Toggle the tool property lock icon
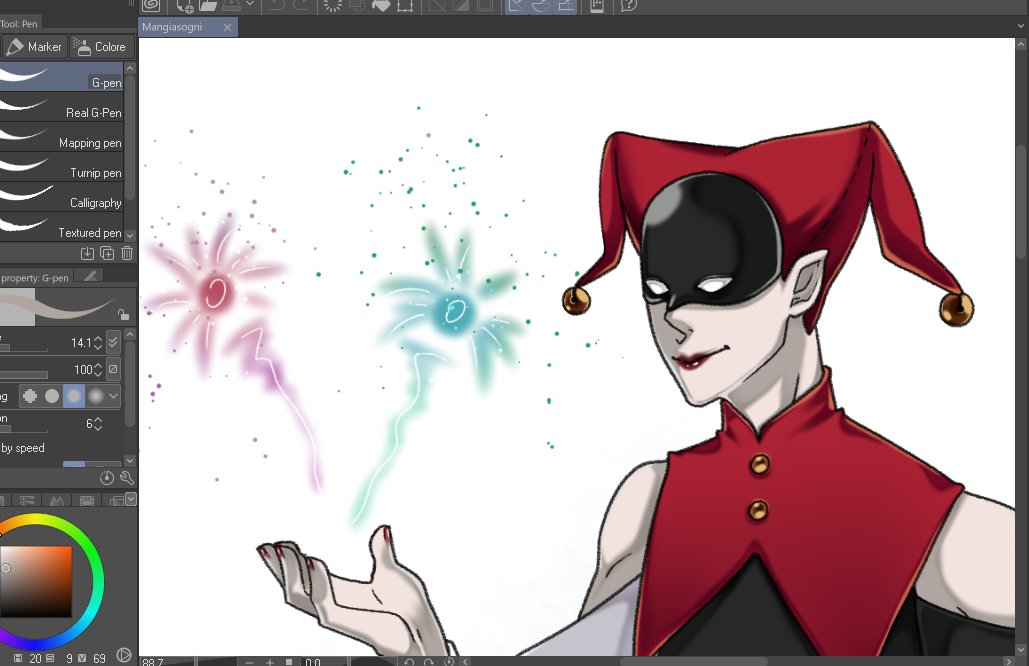Image resolution: width=1029 pixels, height=666 pixels. pos(123,314)
